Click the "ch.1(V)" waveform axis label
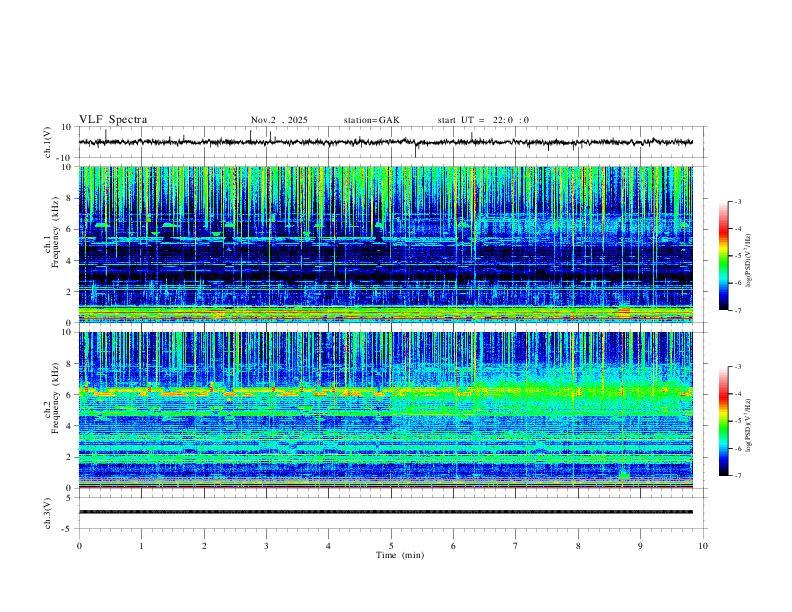 tap(48, 142)
